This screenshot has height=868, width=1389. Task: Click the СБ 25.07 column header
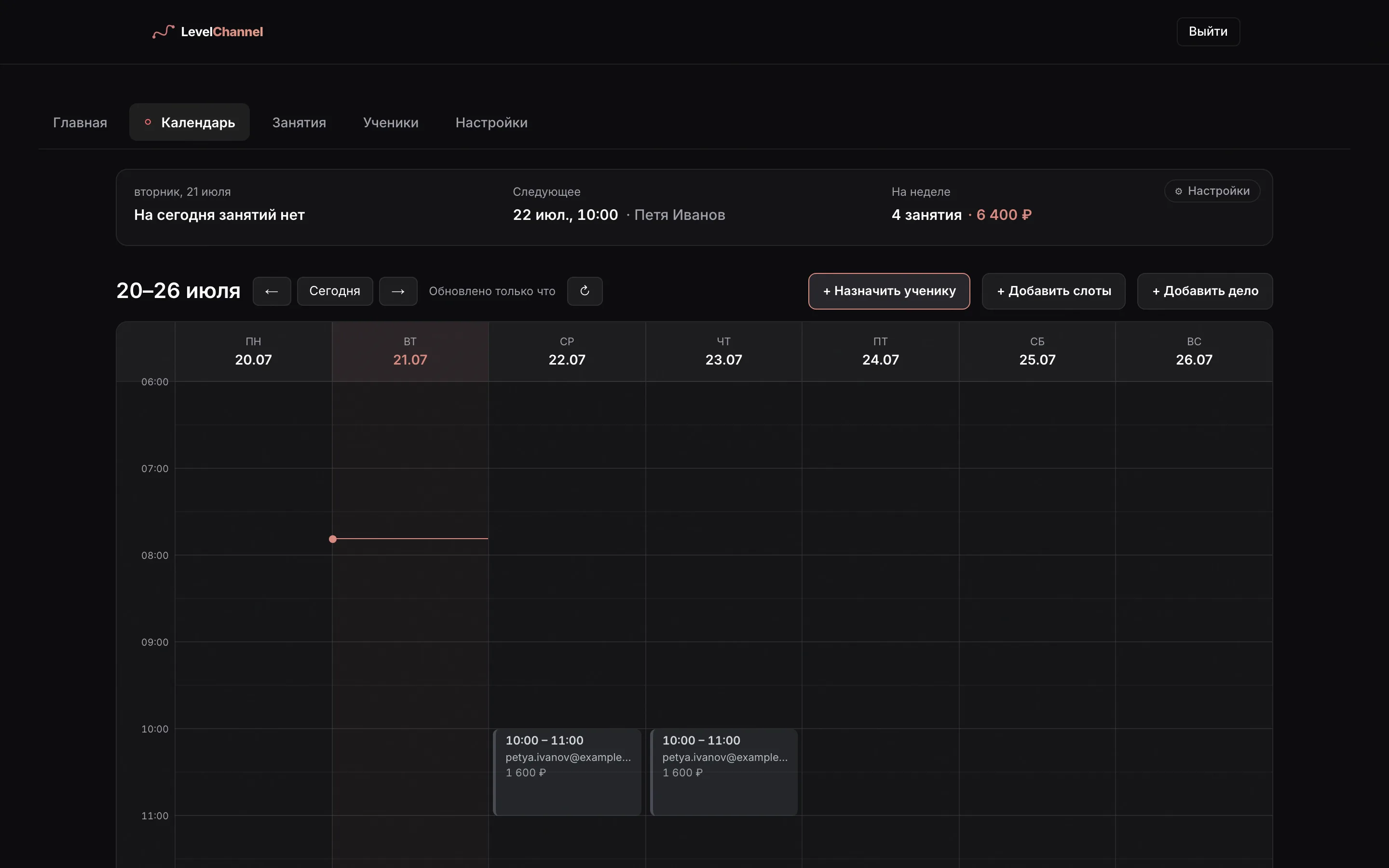click(x=1037, y=352)
